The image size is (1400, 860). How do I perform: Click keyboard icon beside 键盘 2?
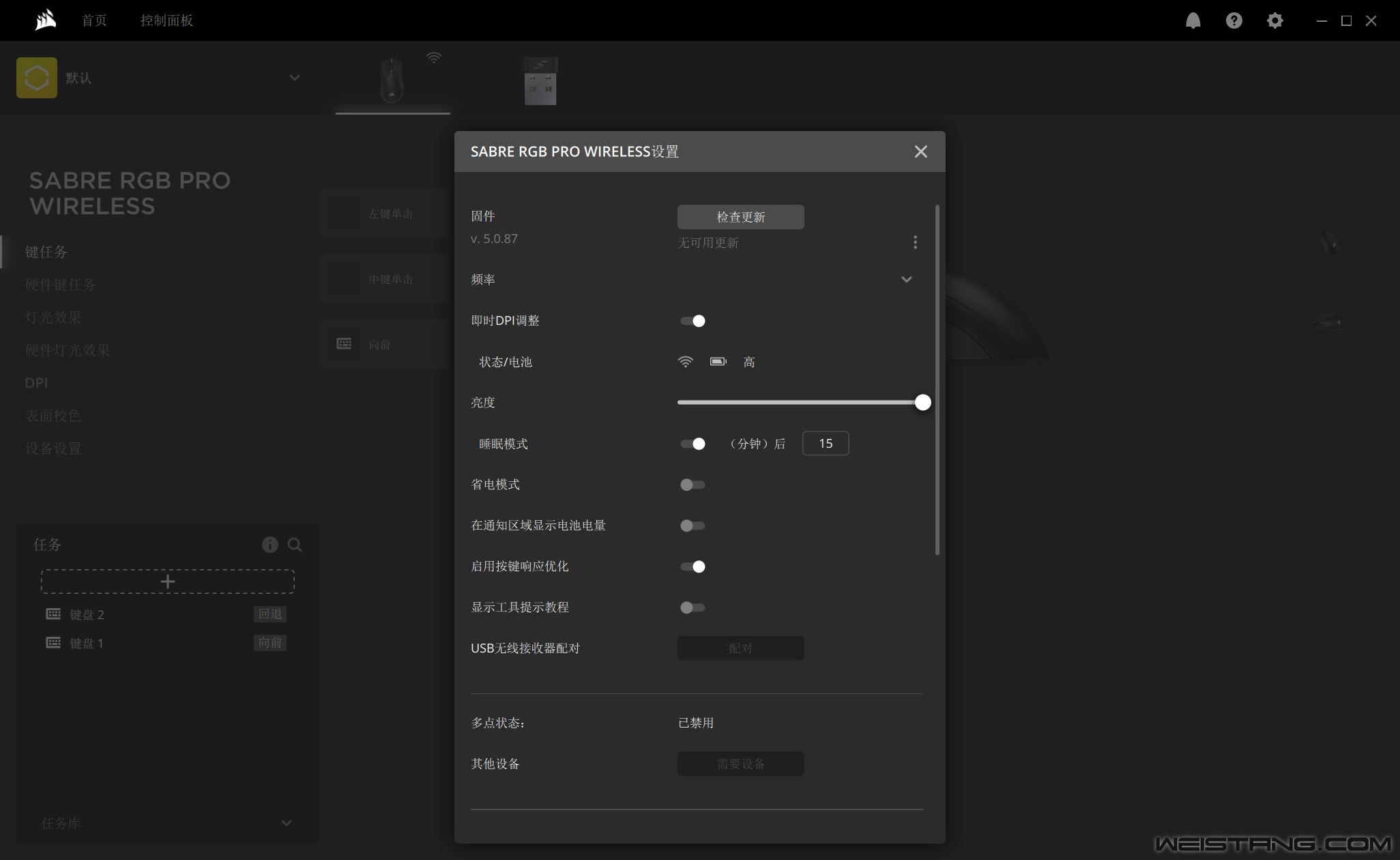(53, 614)
